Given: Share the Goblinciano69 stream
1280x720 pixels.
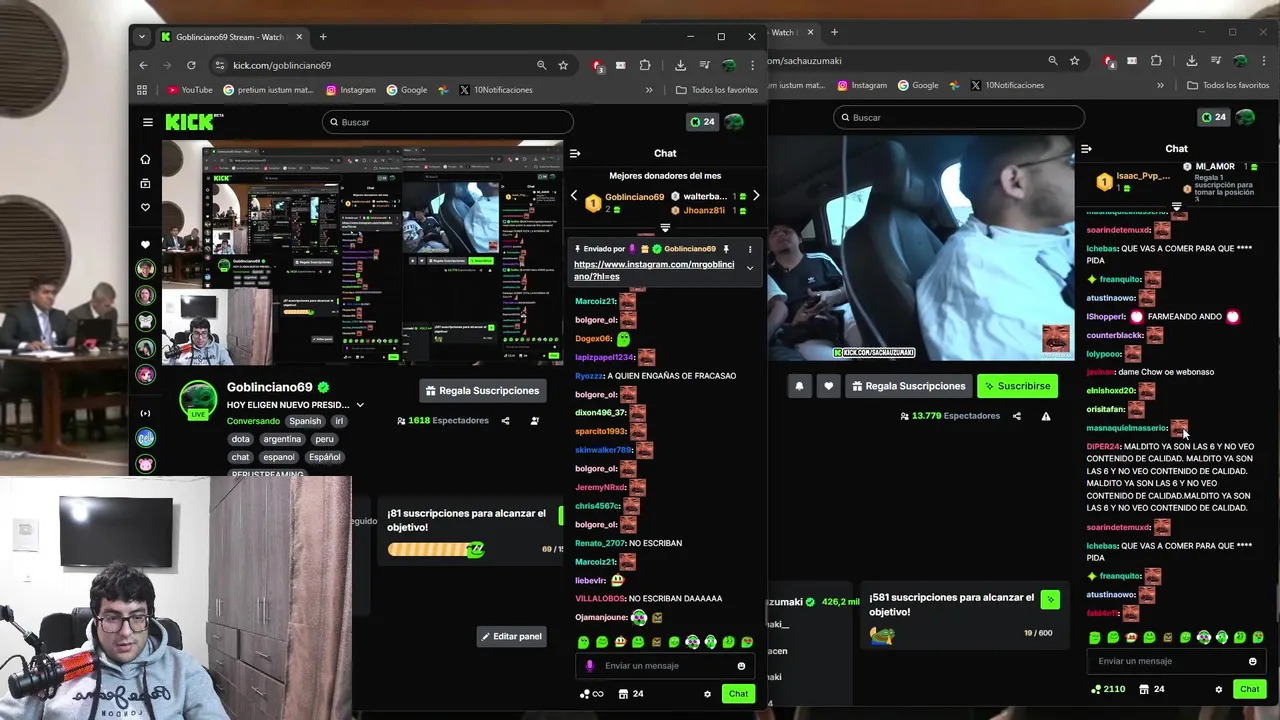Looking at the screenshot, I should [505, 421].
